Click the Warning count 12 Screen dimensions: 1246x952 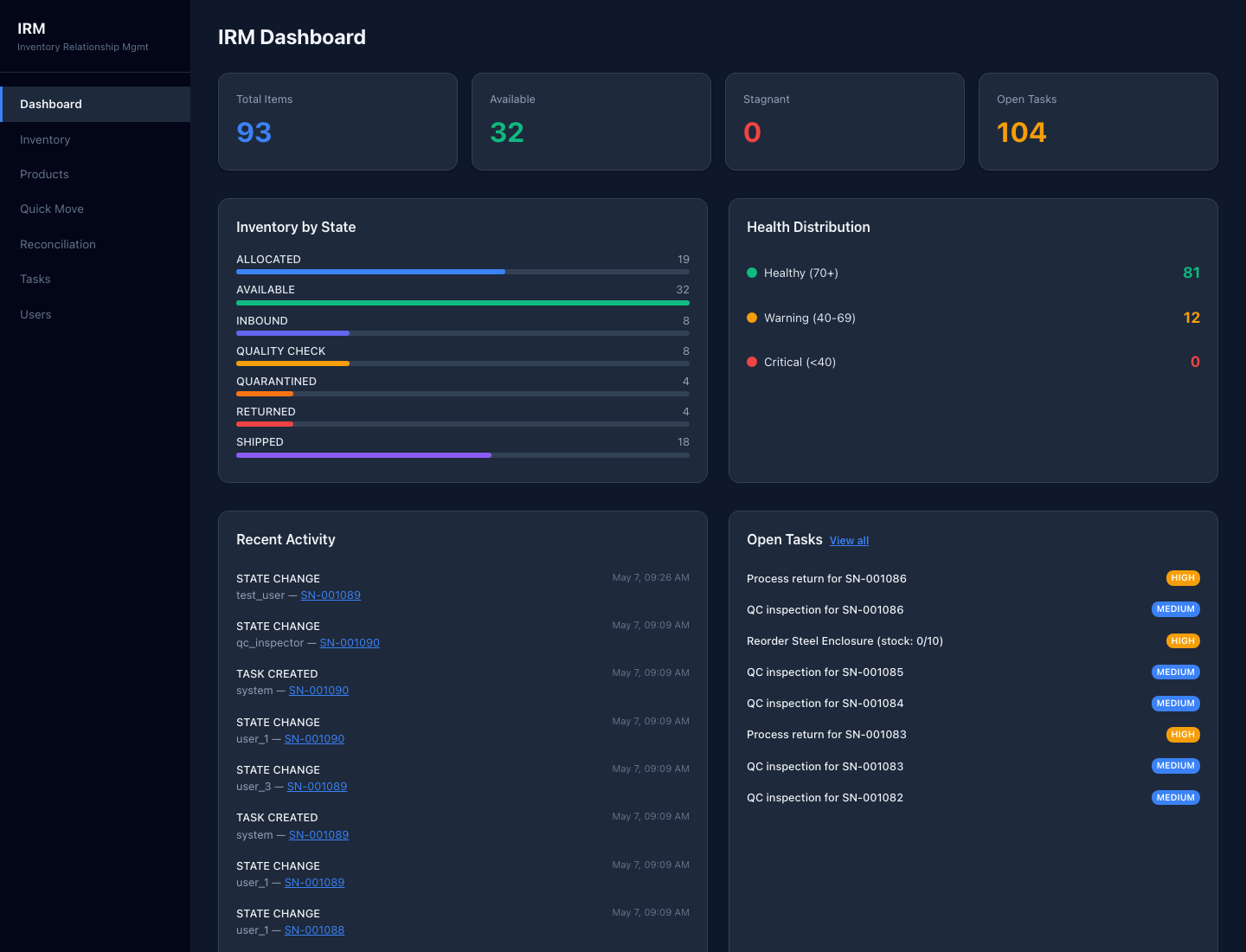pos(1191,318)
